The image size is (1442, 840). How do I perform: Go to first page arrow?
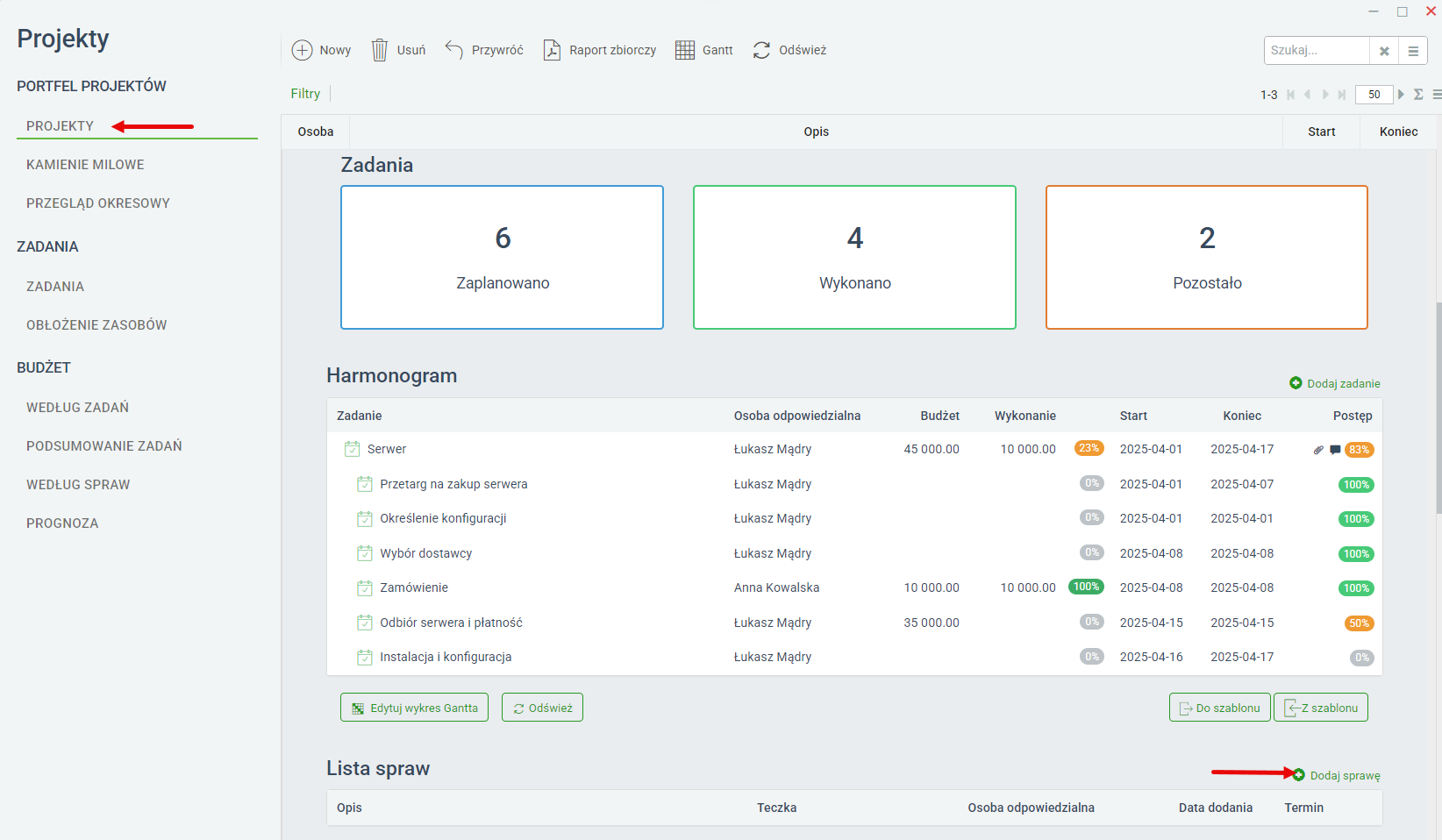[1291, 95]
